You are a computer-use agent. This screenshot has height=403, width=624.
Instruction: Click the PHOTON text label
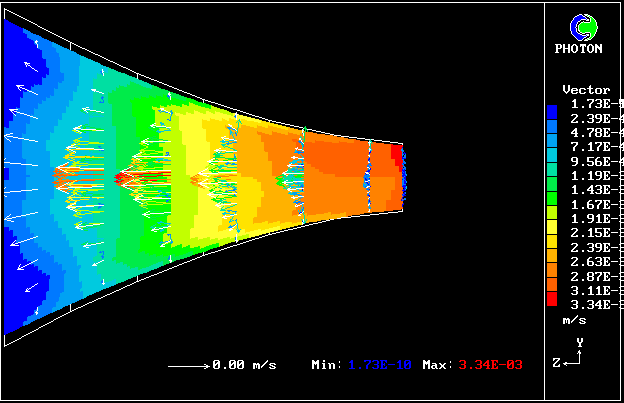pyautogui.click(x=578, y=48)
